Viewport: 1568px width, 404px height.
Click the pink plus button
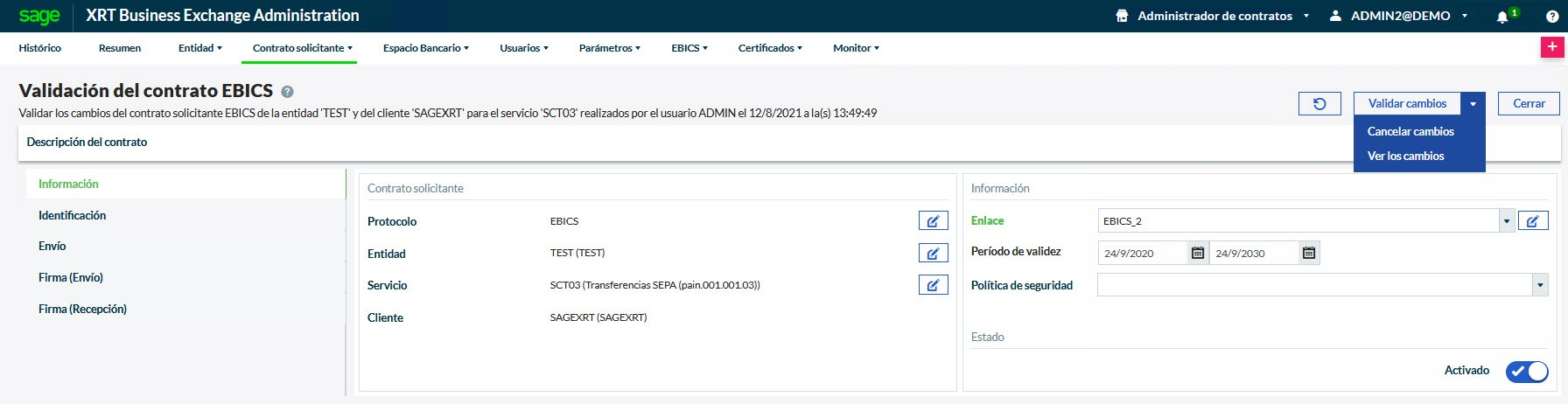[x=1551, y=47]
